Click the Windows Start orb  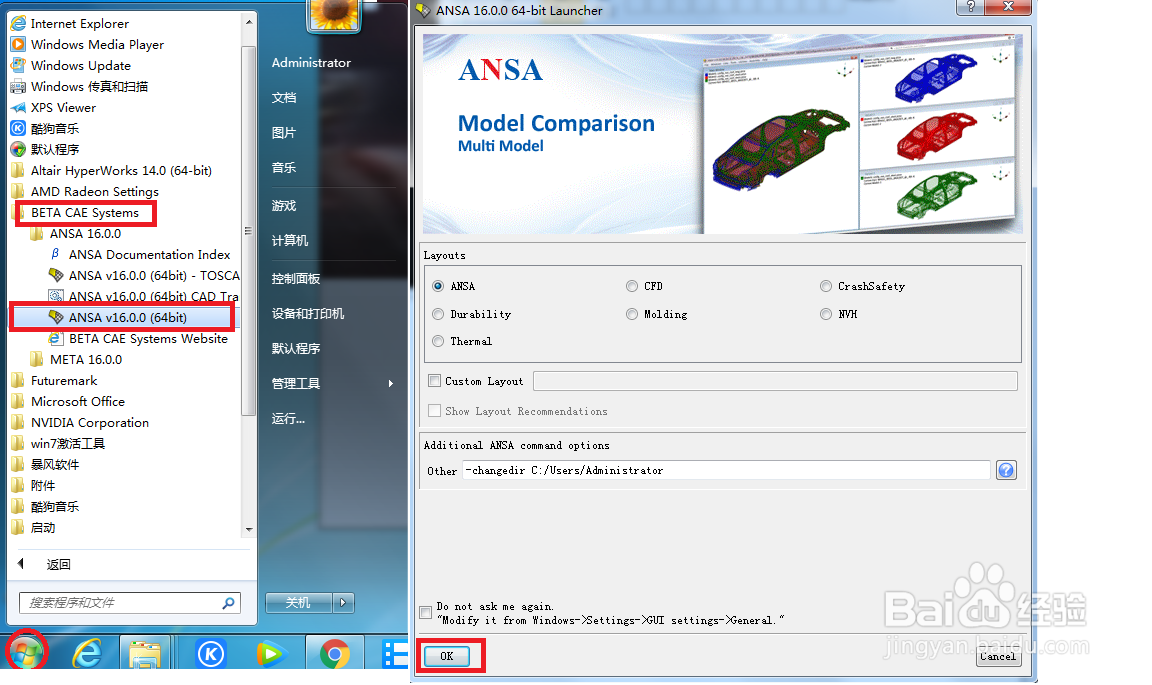[x=26, y=652]
